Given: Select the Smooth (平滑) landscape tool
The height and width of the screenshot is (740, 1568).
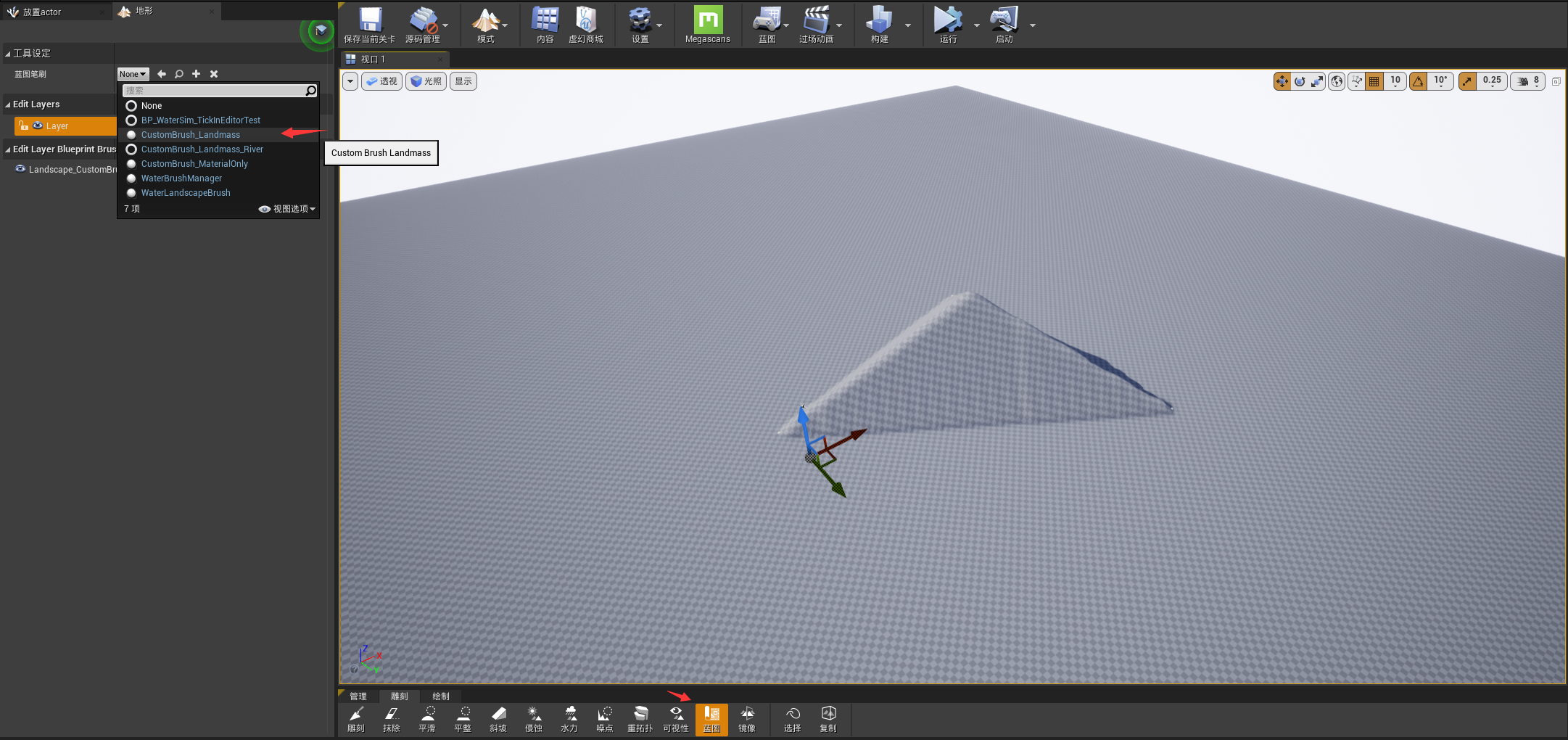Looking at the screenshot, I should 427,720.
